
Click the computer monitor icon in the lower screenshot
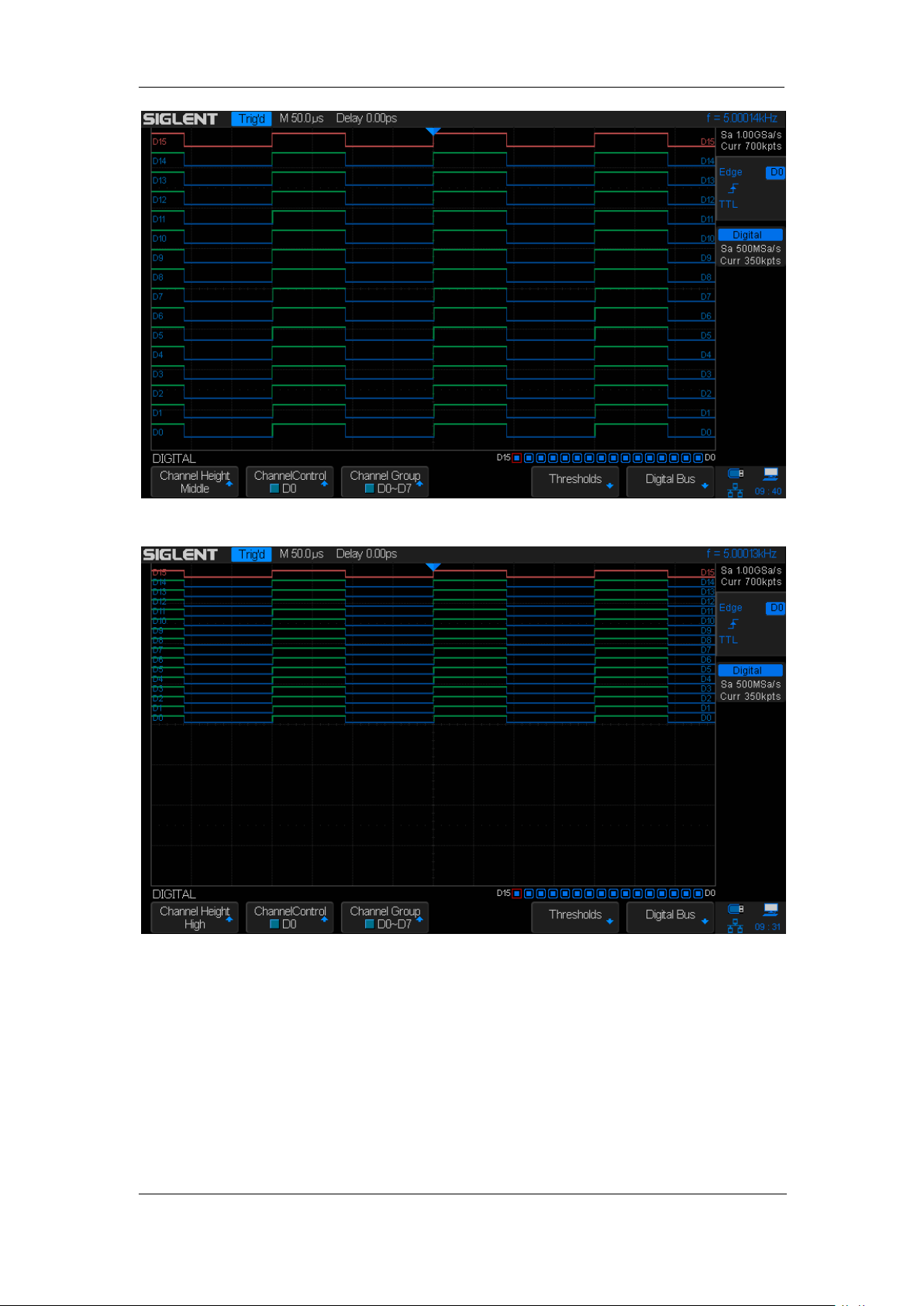[771, 909]
